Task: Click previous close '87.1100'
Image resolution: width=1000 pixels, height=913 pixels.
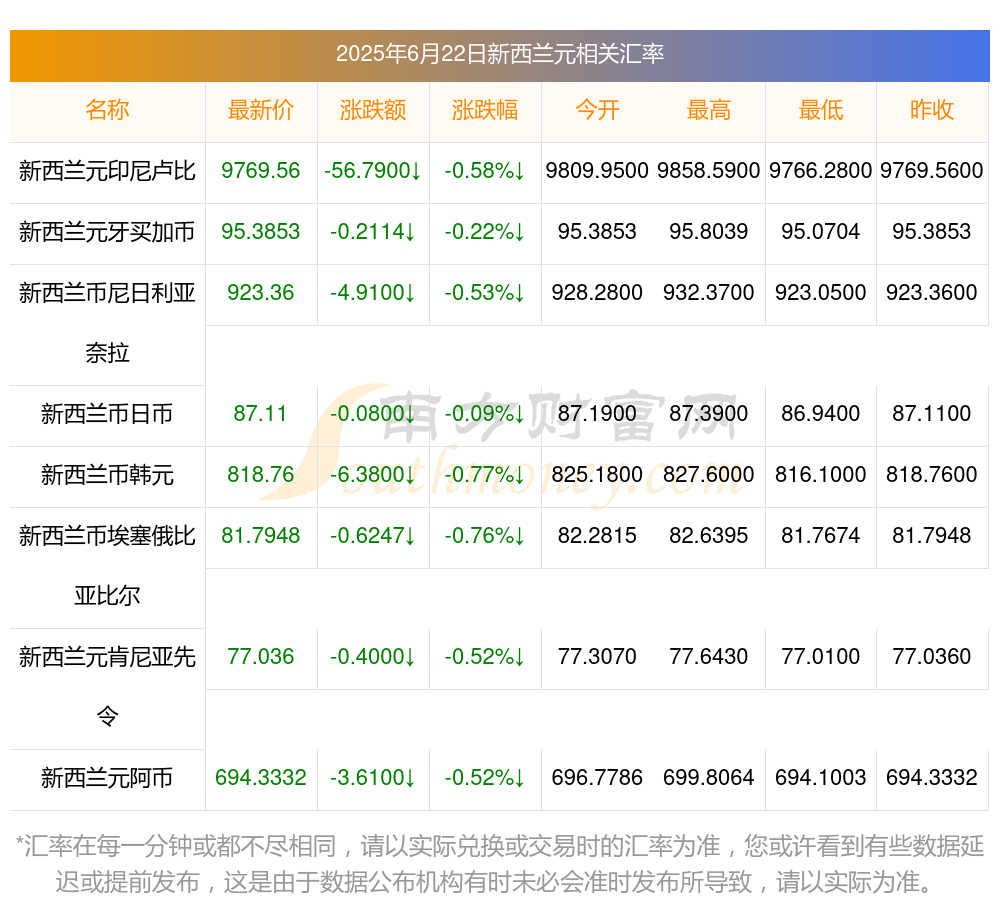Action: click(932, 414)
